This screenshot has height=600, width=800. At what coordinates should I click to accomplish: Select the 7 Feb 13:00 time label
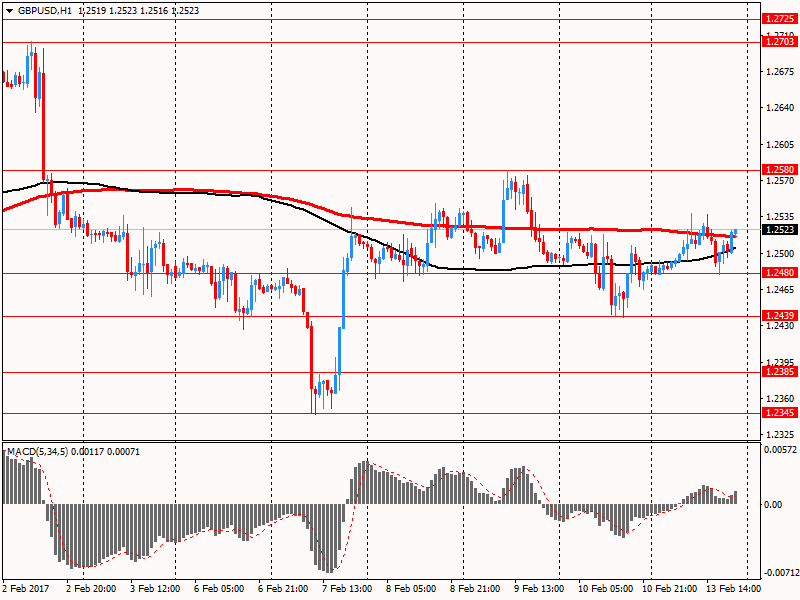pyautogui.click(x=347, y=590)
